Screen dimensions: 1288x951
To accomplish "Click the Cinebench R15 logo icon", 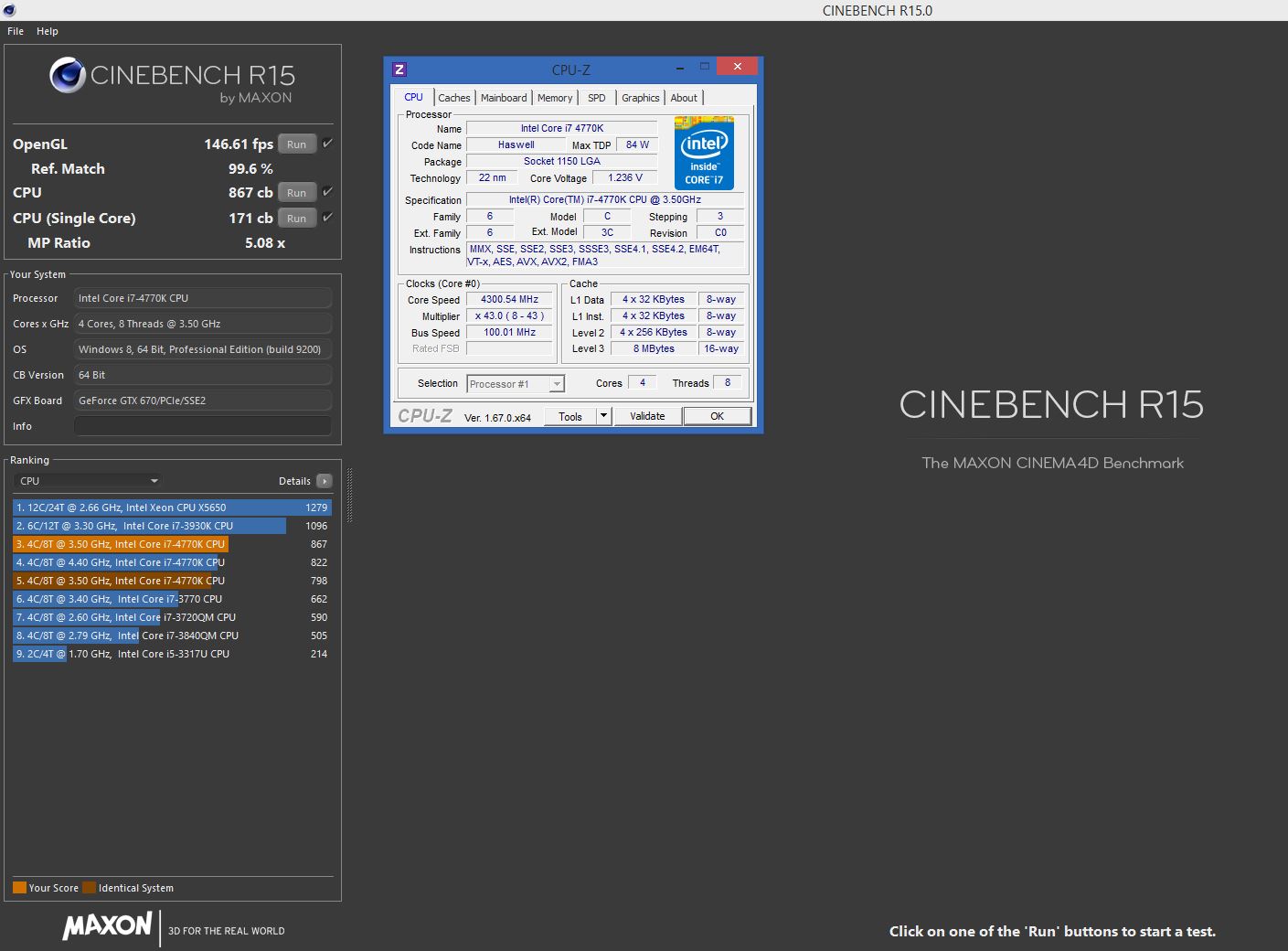I will point(68,75).
